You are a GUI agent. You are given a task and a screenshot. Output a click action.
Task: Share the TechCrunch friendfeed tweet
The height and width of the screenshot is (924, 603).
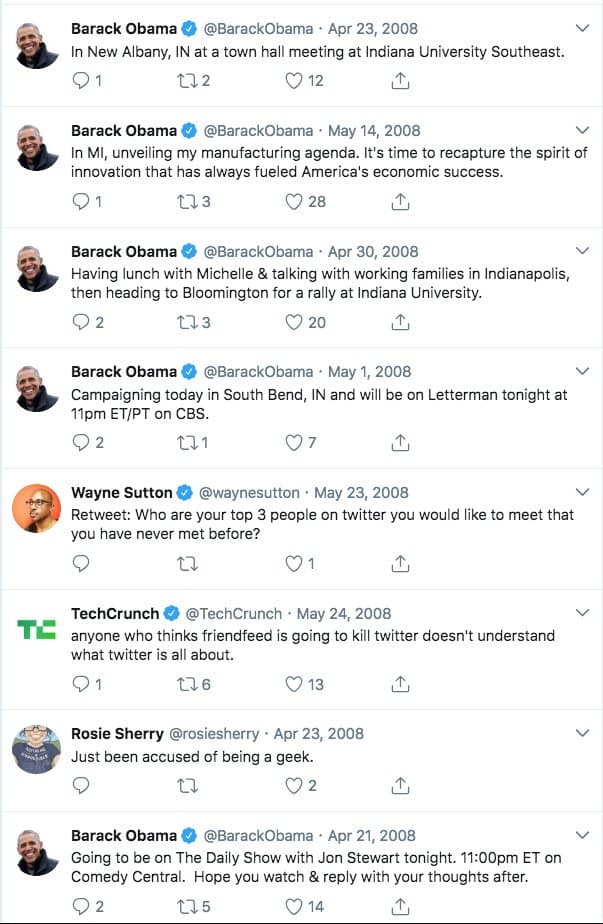[399, 685]
